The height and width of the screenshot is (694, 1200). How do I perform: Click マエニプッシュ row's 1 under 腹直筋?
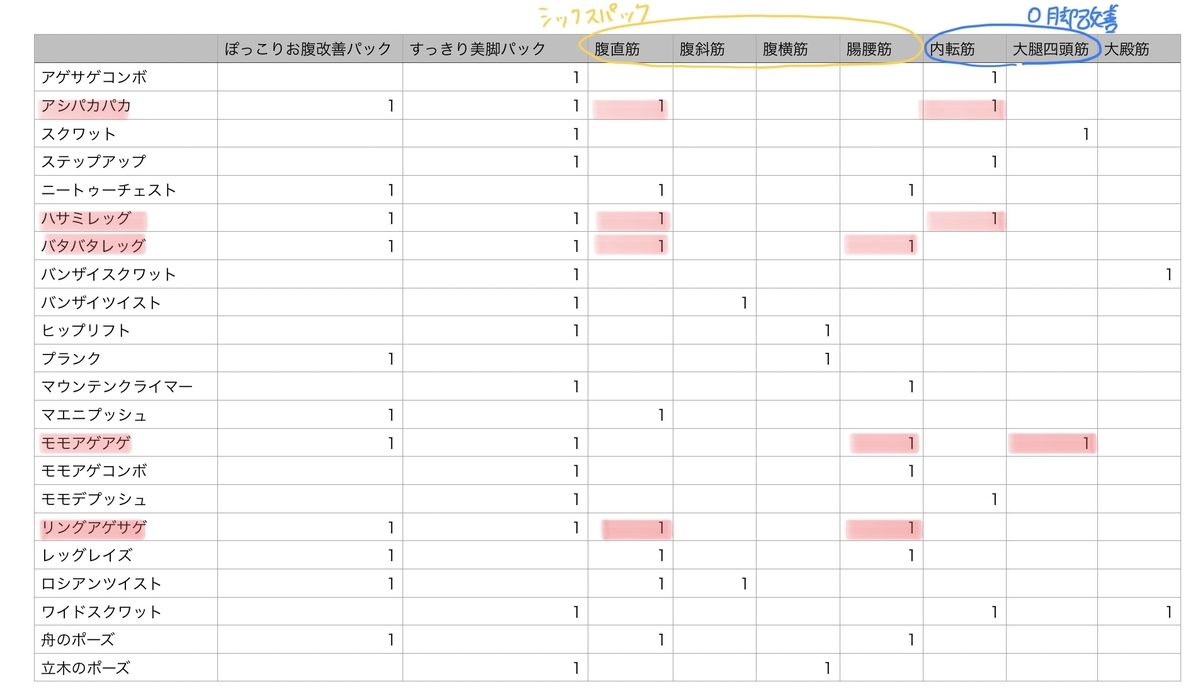[x=661, y=414]
